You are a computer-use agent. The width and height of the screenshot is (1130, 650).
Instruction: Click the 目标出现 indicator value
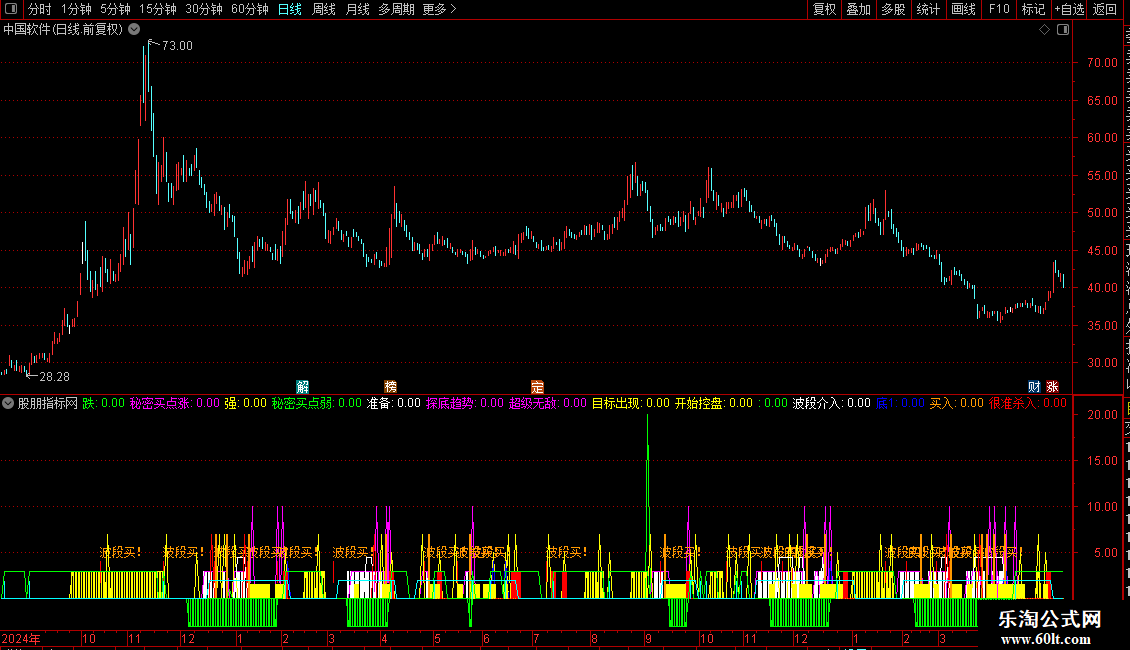(631, 404)
